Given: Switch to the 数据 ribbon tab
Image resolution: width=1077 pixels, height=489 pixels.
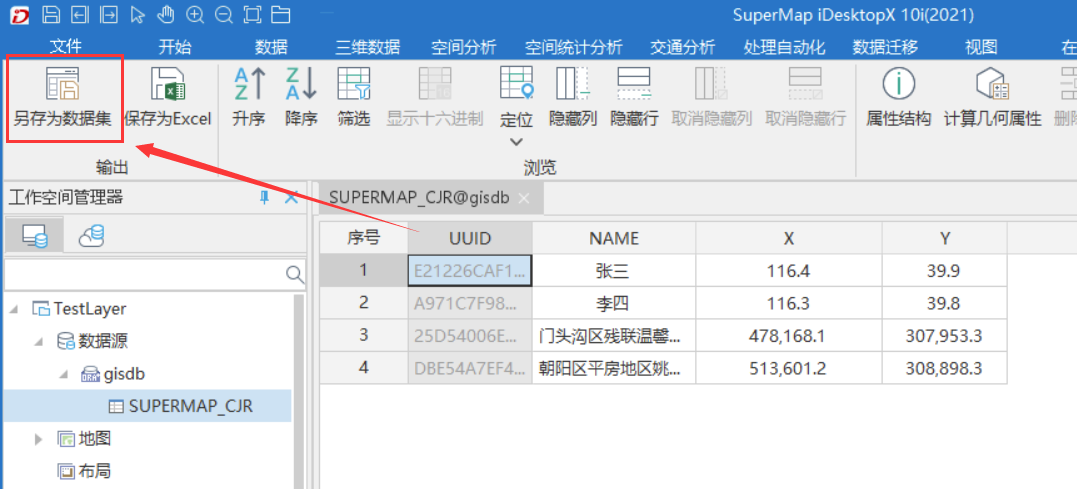Looking at the screenshot, I should point(271,47).
